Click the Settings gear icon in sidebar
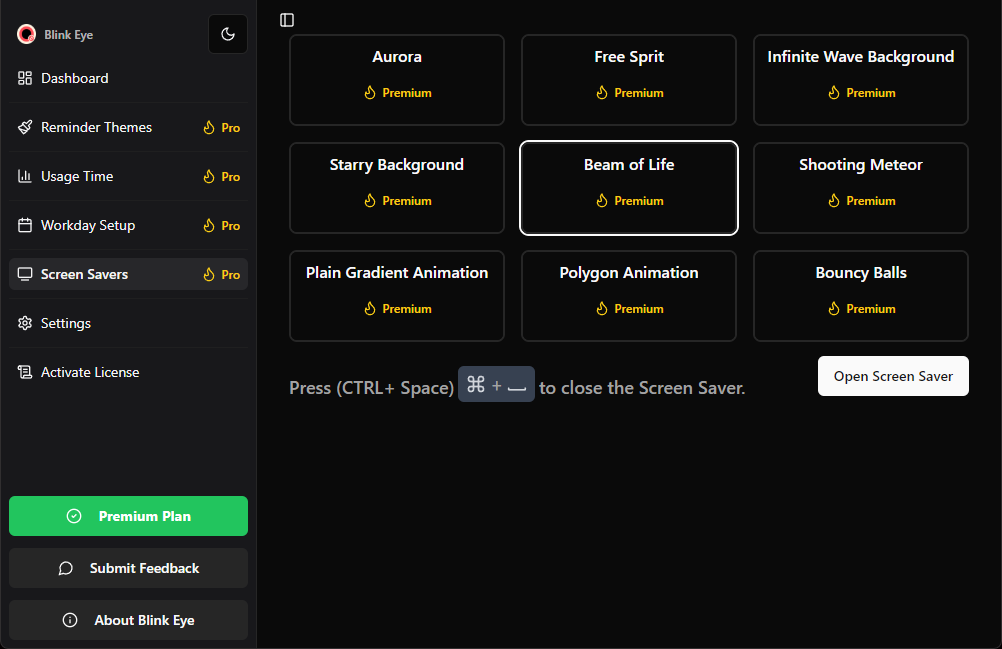 [x=25, y=323]
